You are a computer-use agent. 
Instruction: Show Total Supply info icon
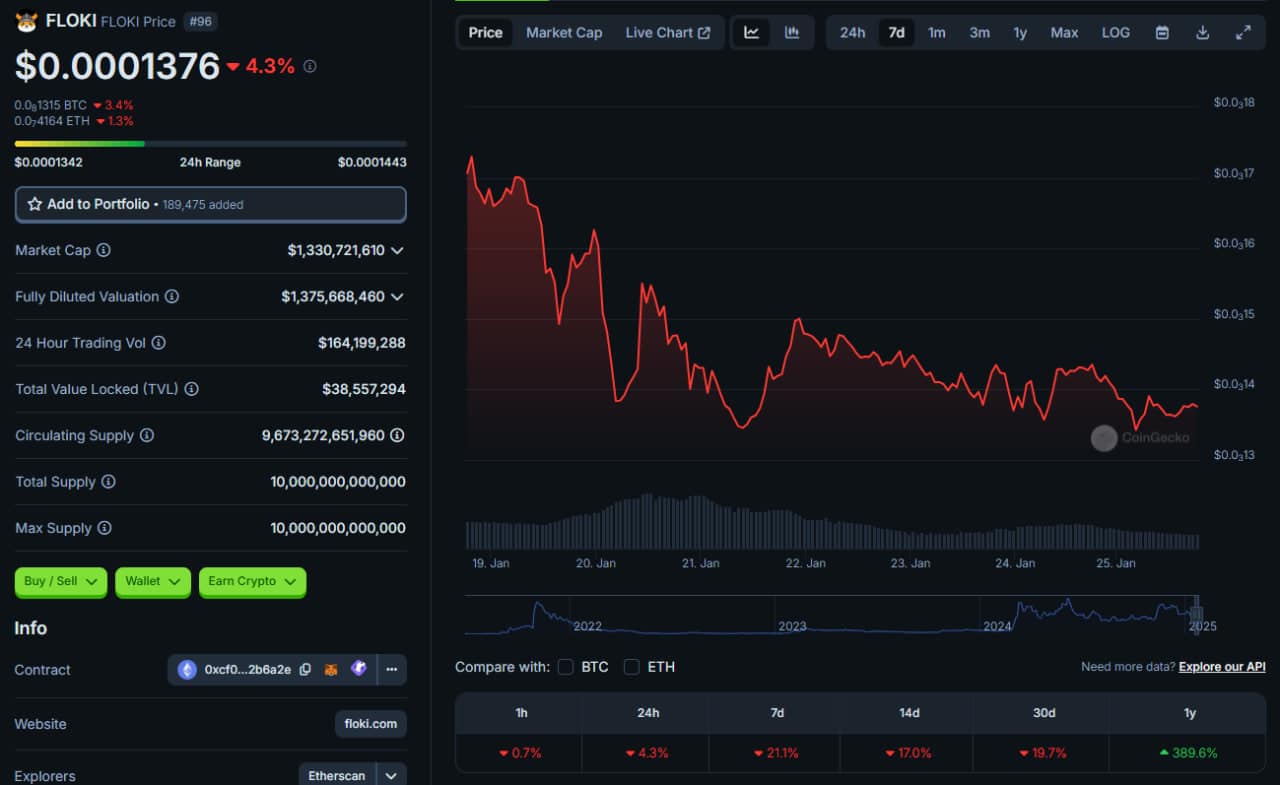tap(108, 482)
